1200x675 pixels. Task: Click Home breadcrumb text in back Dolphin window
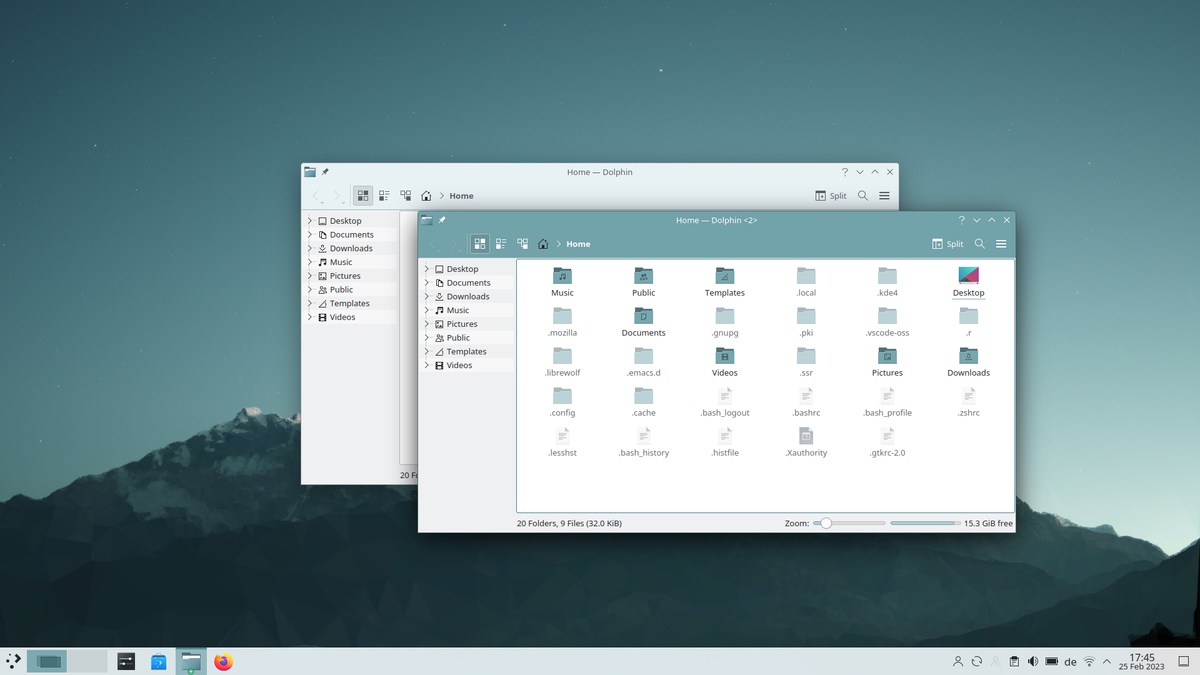461,196
